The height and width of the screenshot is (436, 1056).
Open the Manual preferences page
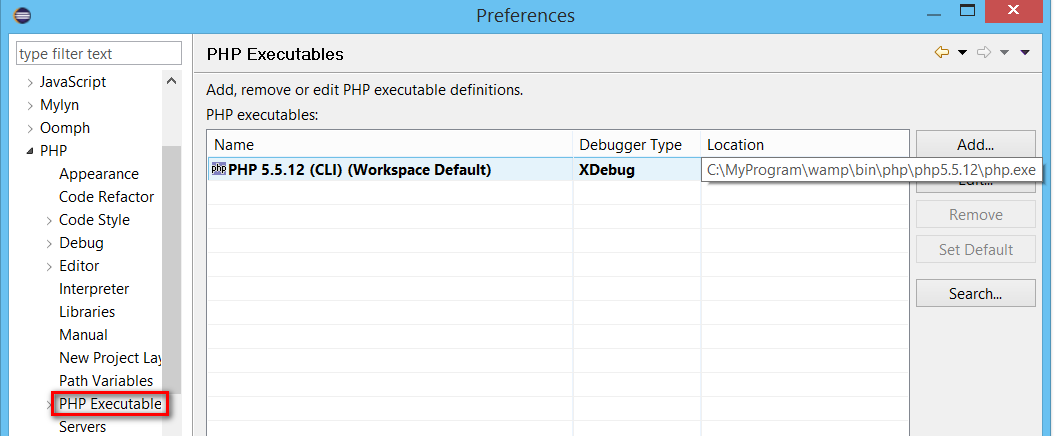coord(83,334)
